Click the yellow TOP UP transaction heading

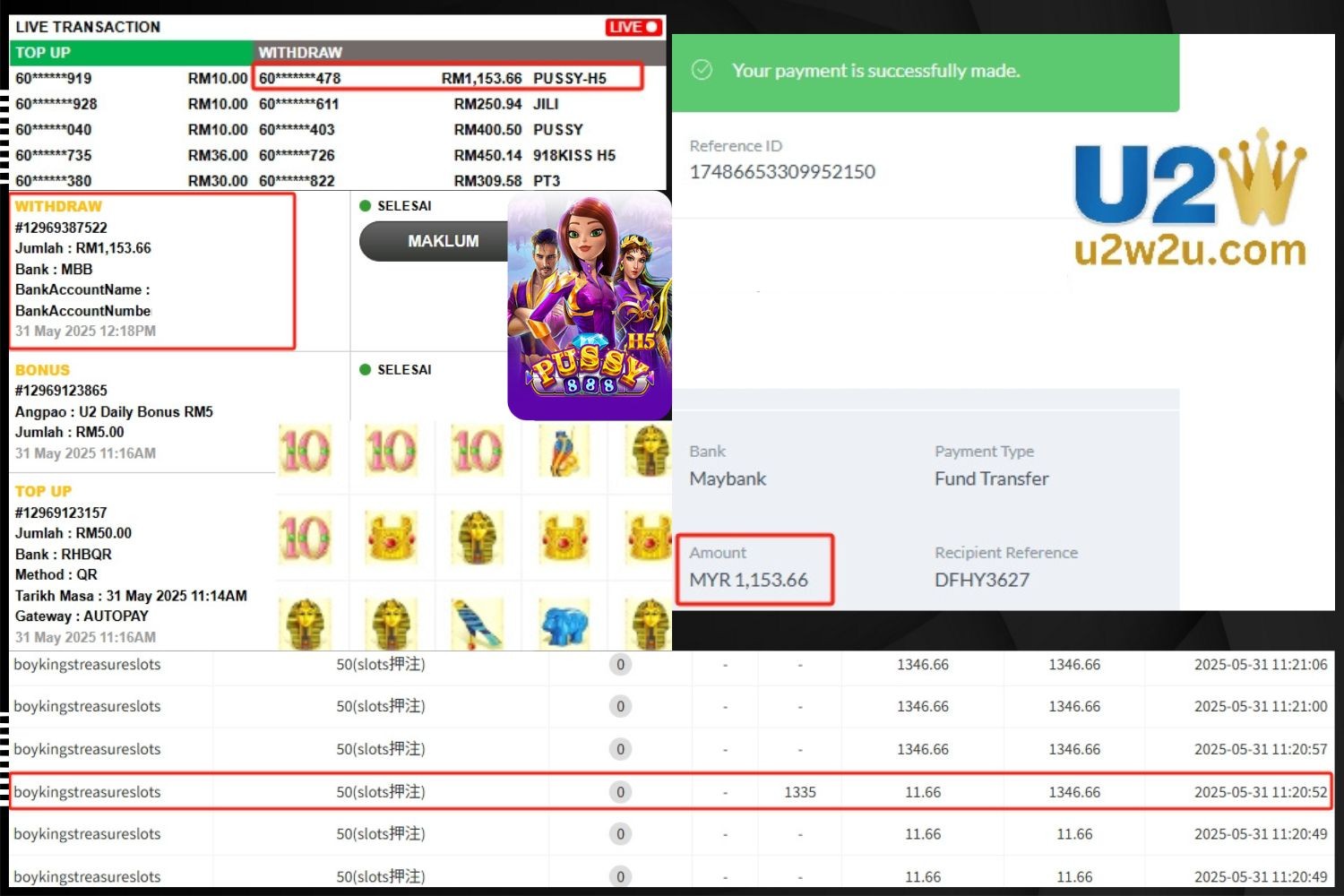pos(43,491)
